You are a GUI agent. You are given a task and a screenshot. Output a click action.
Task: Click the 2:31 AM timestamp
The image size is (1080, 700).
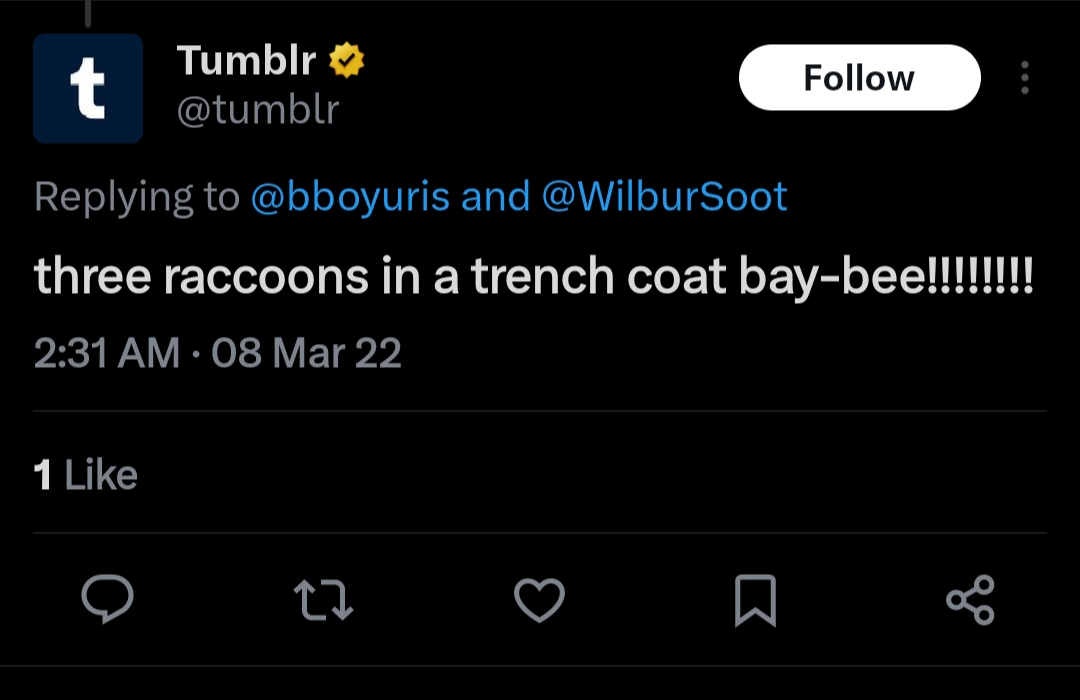106,353
